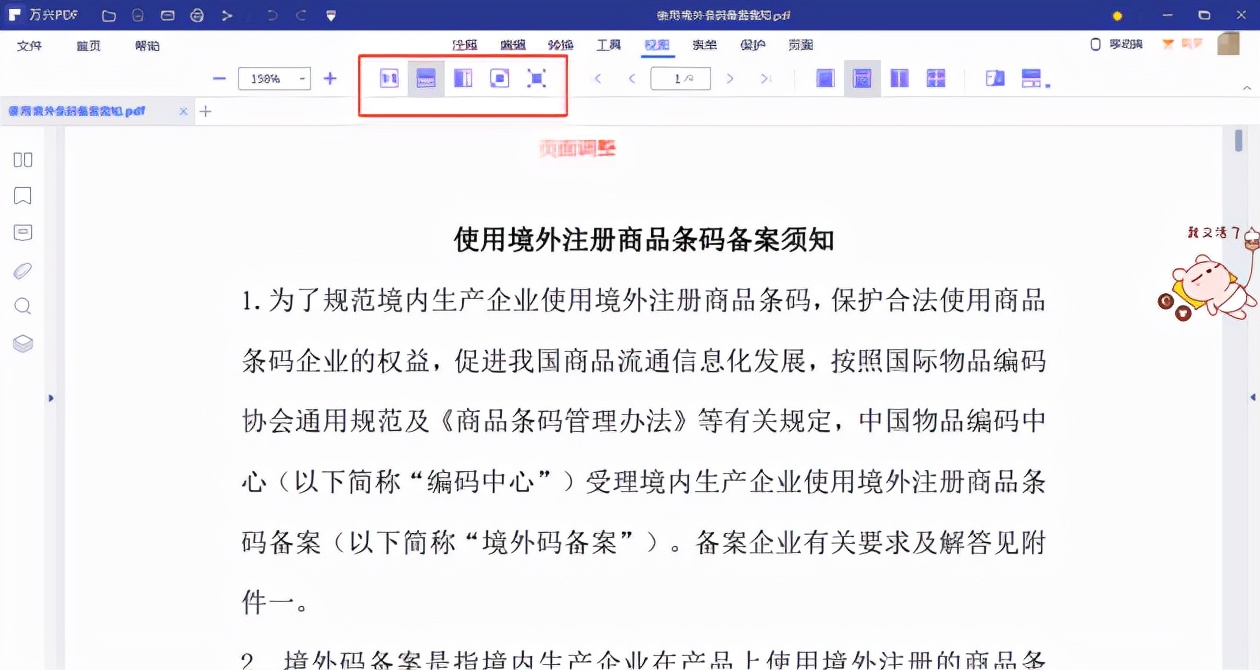Toggle the fit-width view mode
Viewport: 1260px width, 670px height.
pos(426,77)
